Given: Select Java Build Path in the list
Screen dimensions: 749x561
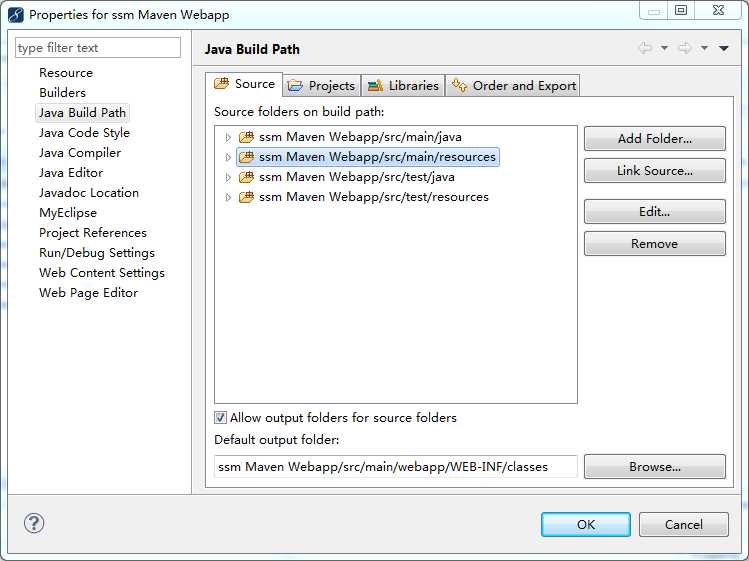Looking at the screenshot, I should point(83,113).
